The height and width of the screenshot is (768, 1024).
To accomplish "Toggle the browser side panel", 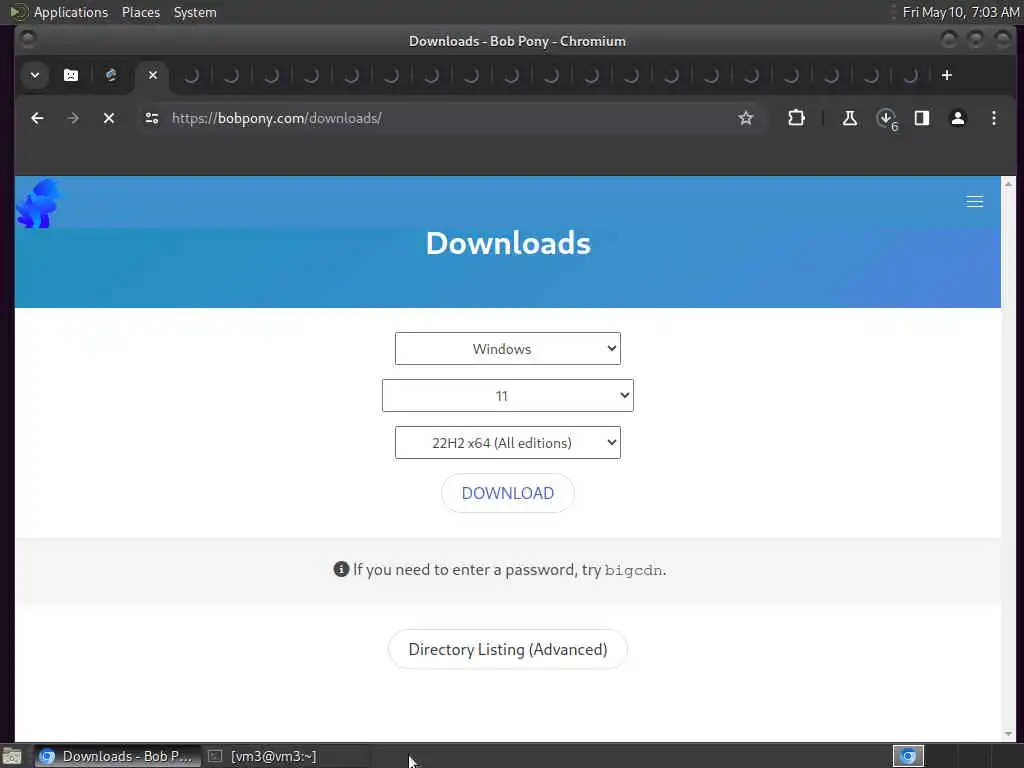I will pos(921,118).
